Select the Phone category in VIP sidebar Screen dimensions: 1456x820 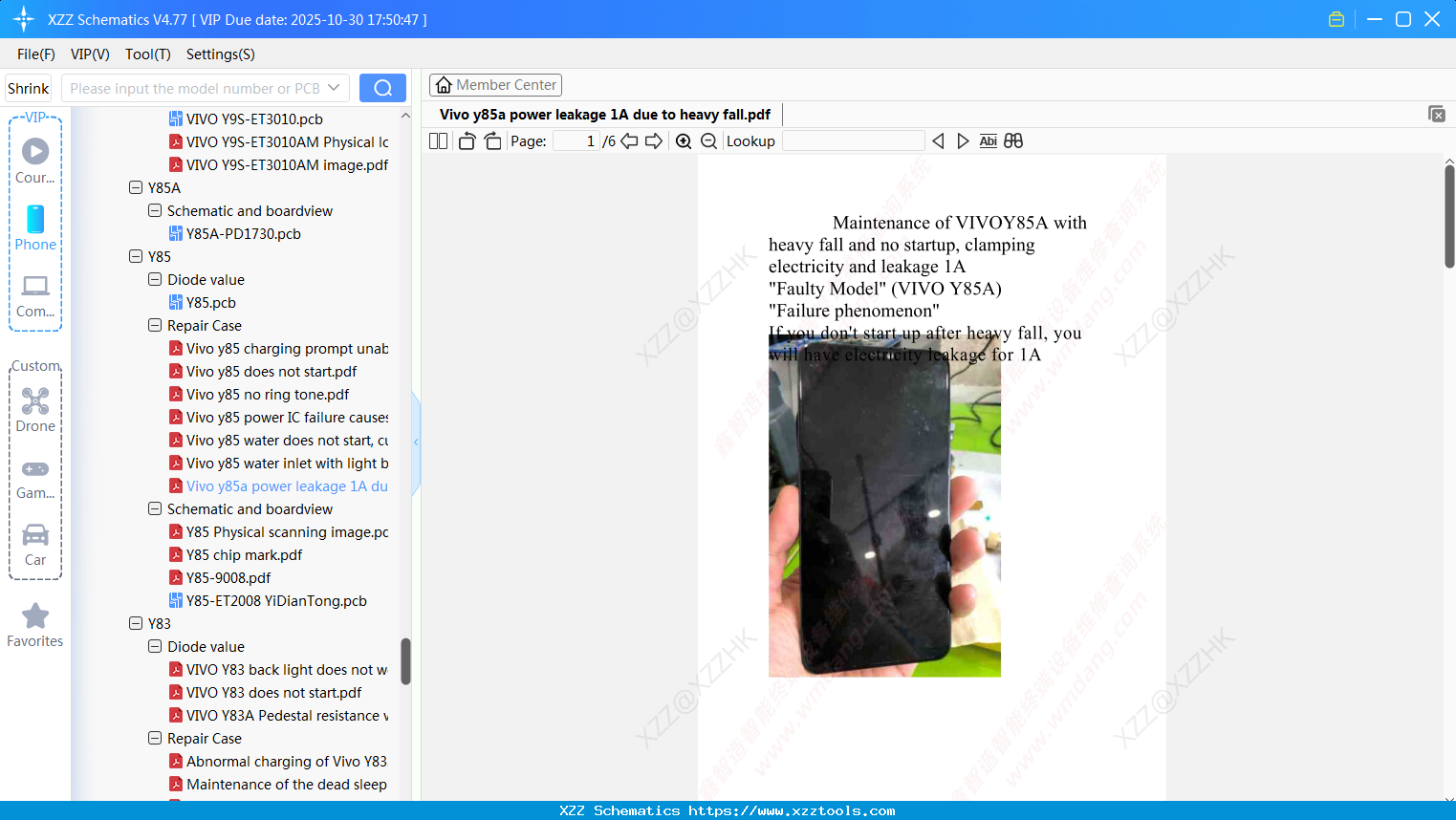(x=34, y=230)
